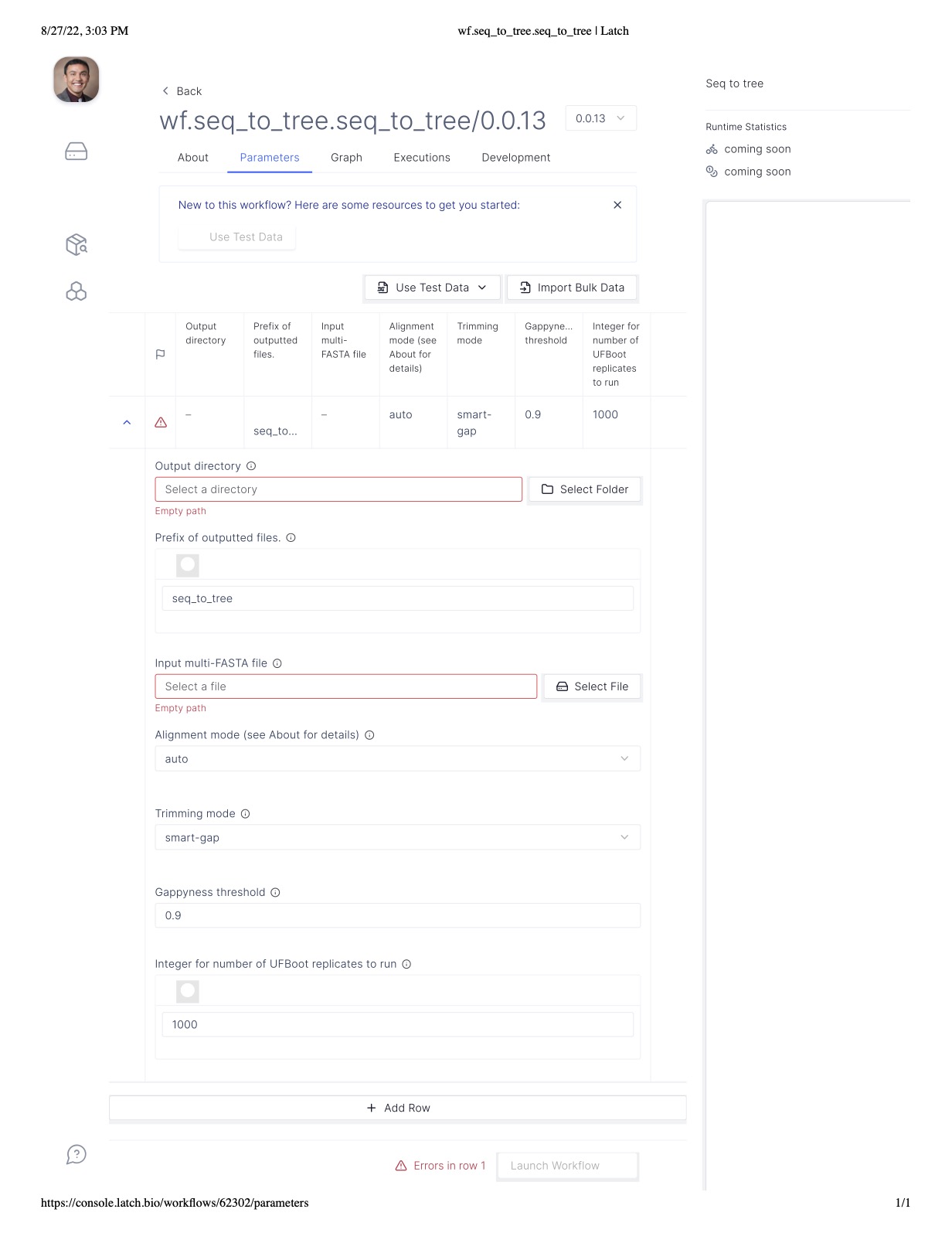Click Use Test Data inside the banner

[237, 237]
